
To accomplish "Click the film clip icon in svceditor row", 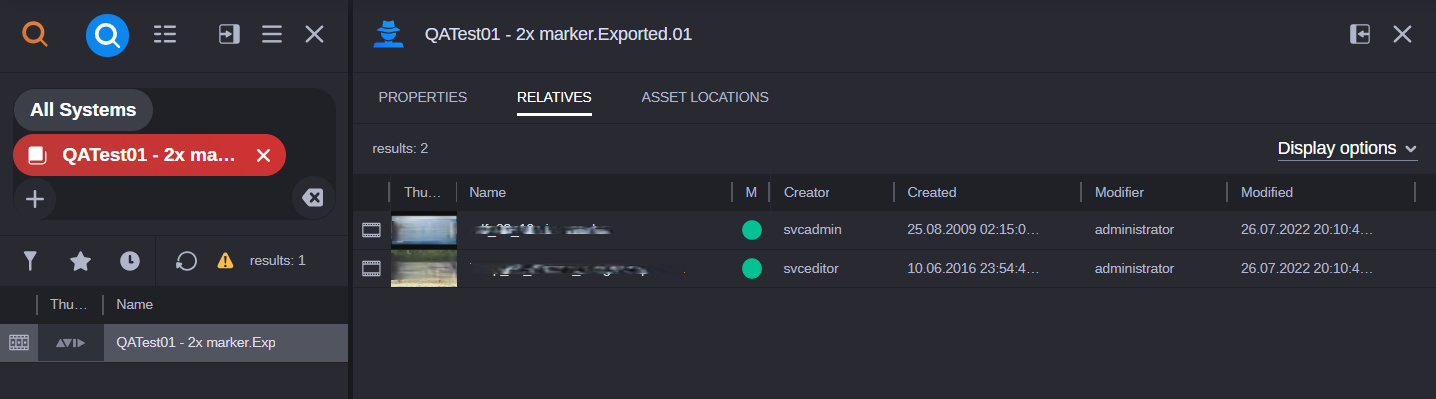I will pos(372,268).
